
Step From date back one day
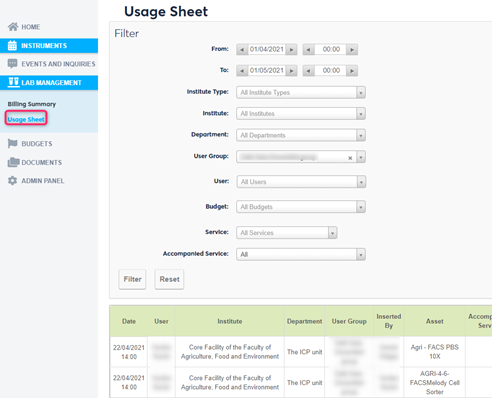(242, 50)
